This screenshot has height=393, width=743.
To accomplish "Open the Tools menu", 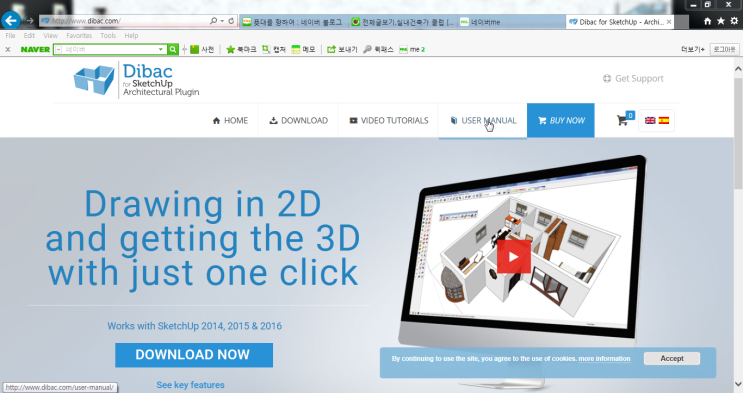I will (108, 36).
